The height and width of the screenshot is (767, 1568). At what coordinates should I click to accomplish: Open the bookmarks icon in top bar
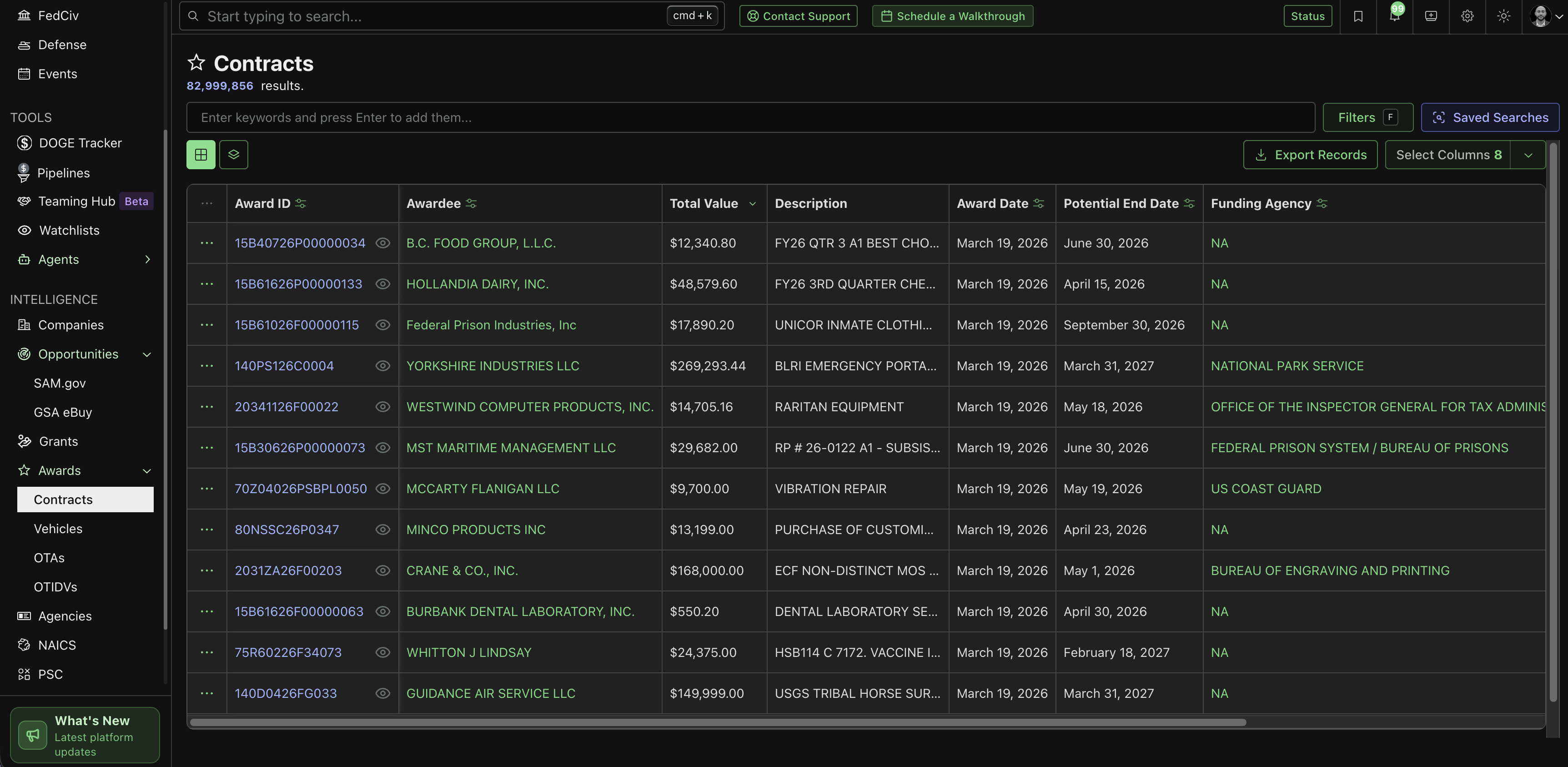tap(1358, 16)
